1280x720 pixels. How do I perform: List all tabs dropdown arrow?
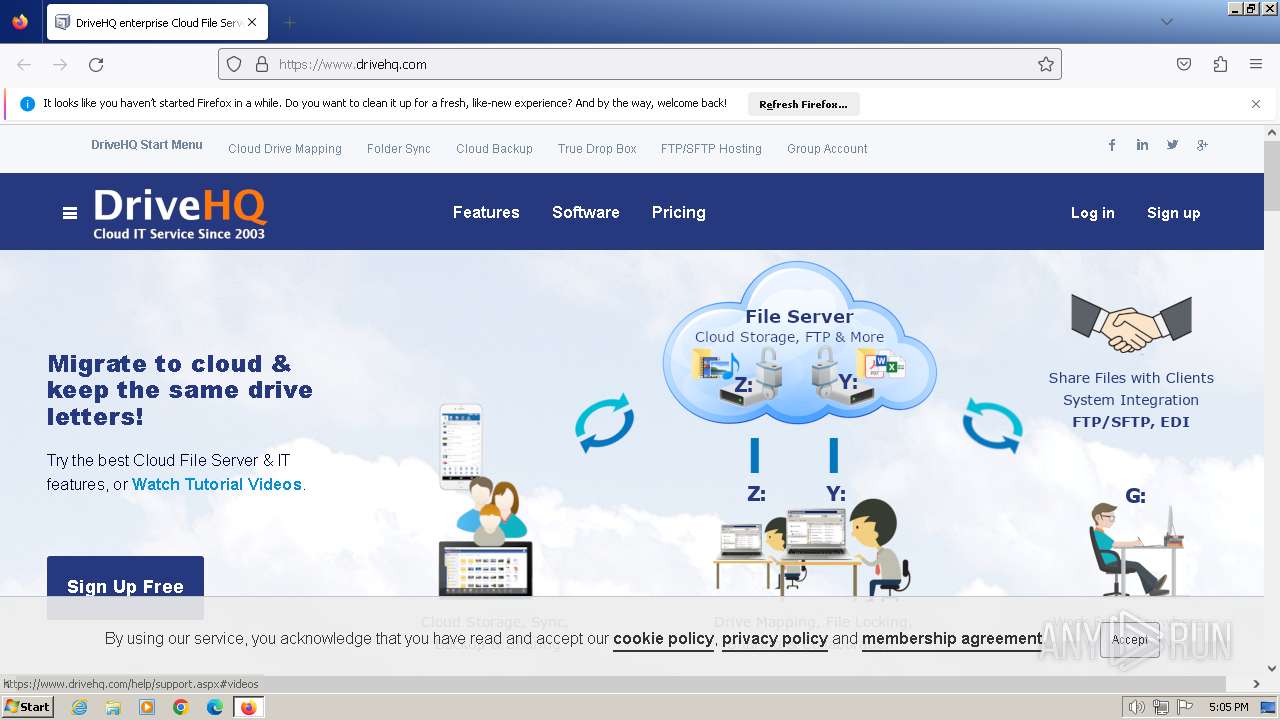(x=1166, y=22)
